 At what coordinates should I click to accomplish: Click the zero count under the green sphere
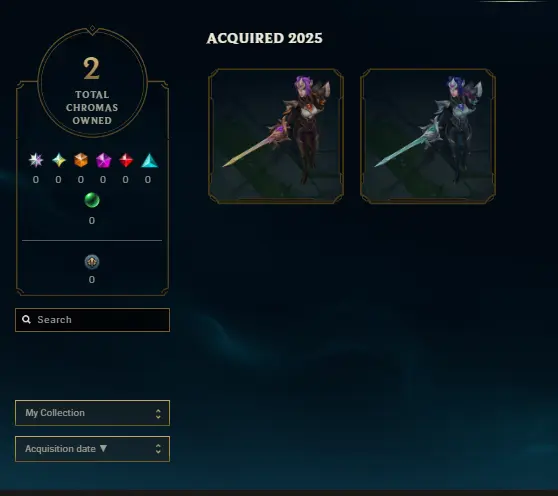click(92, 221)
